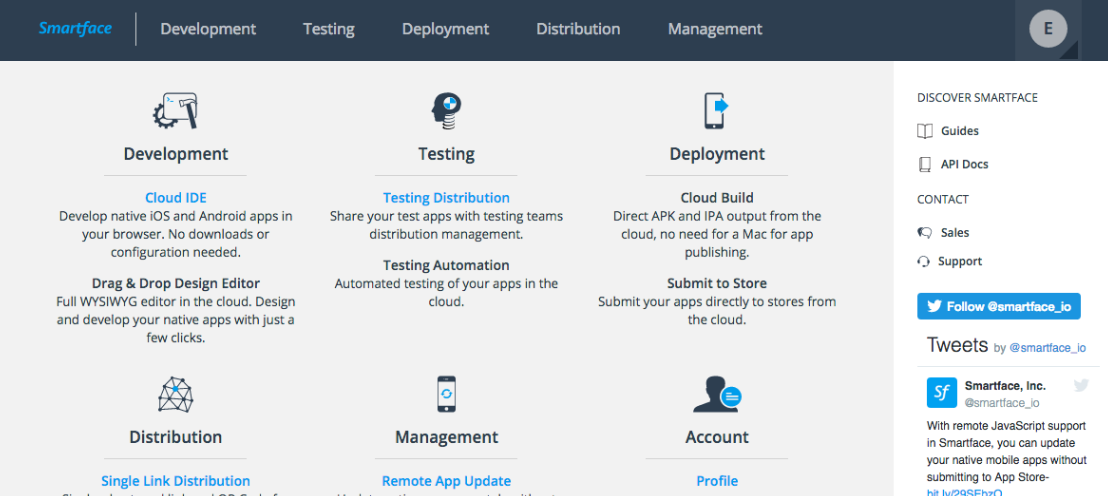
Task: Click the Guides link in sidebar
Action: pyautogui.click(x=960, y=131)
